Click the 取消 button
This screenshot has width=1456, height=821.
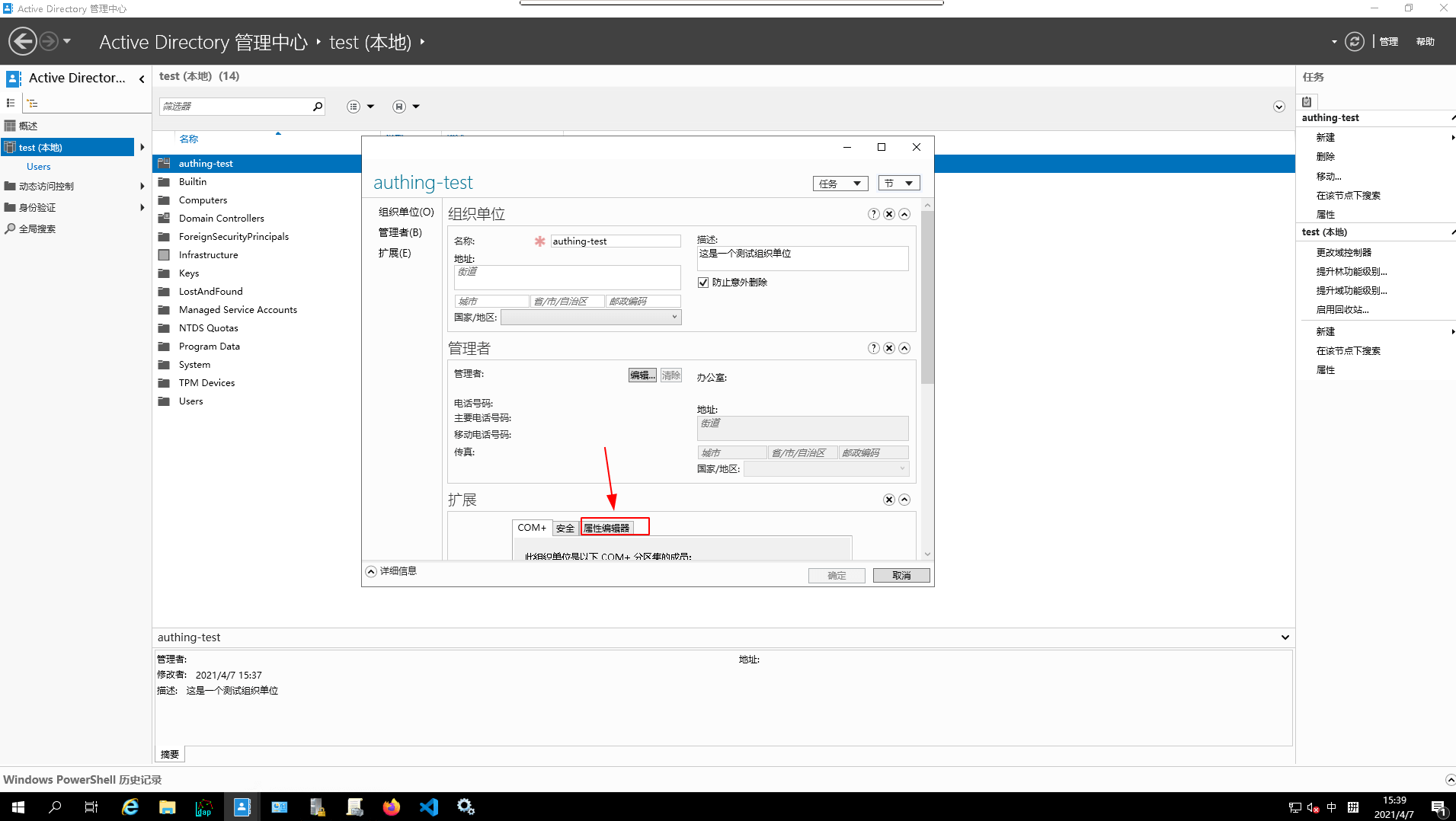pos(901,576)
